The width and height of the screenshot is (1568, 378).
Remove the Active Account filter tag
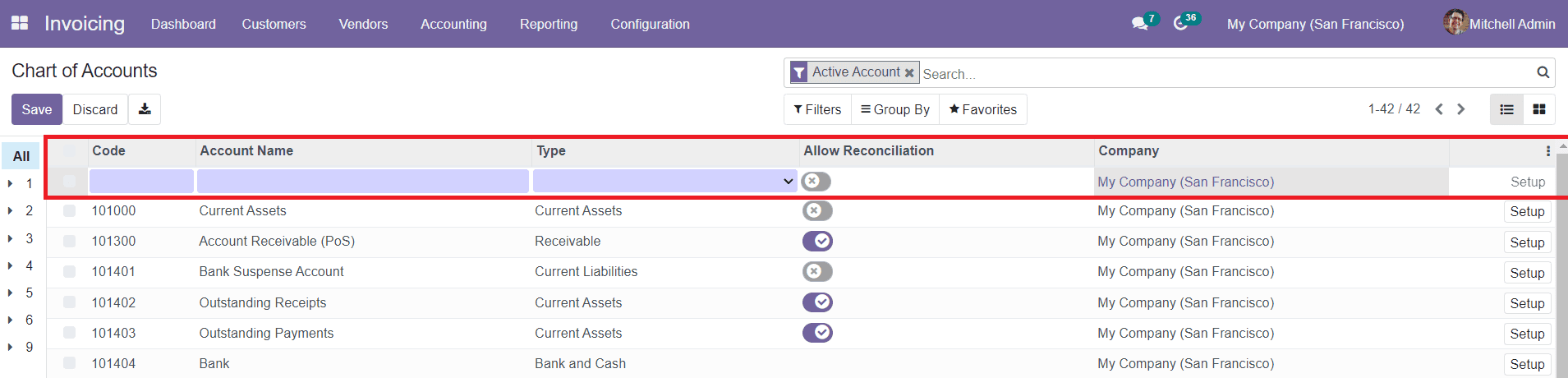[909, 73]
